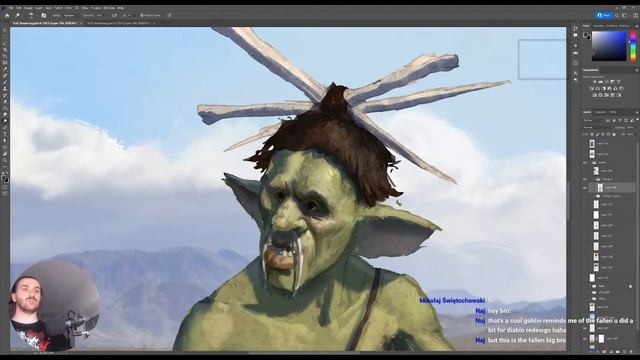The height and width of the screenshot is (360, 640).
Task: Select the Hand tool
Action: (x=5, y=154)
